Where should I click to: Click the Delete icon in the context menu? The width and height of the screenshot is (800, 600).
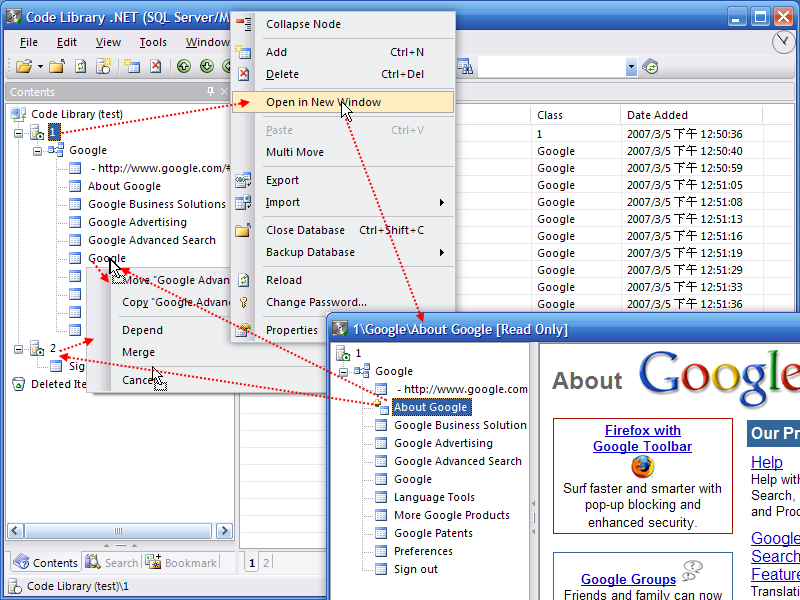coord(244,74)
